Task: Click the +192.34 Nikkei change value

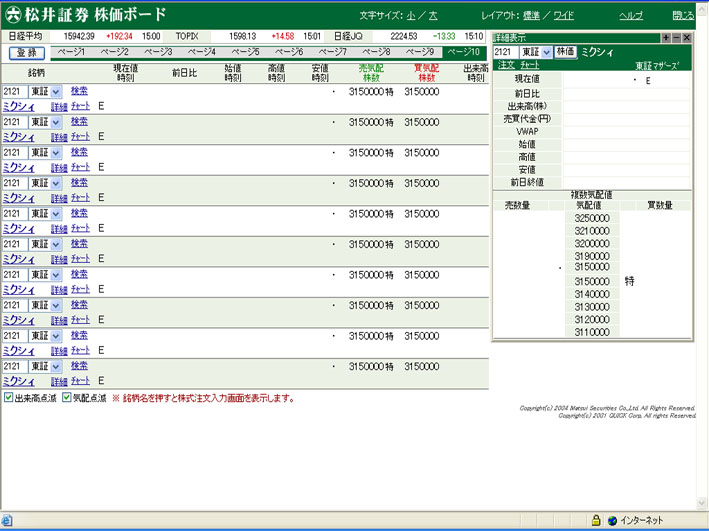Action: 119,36
